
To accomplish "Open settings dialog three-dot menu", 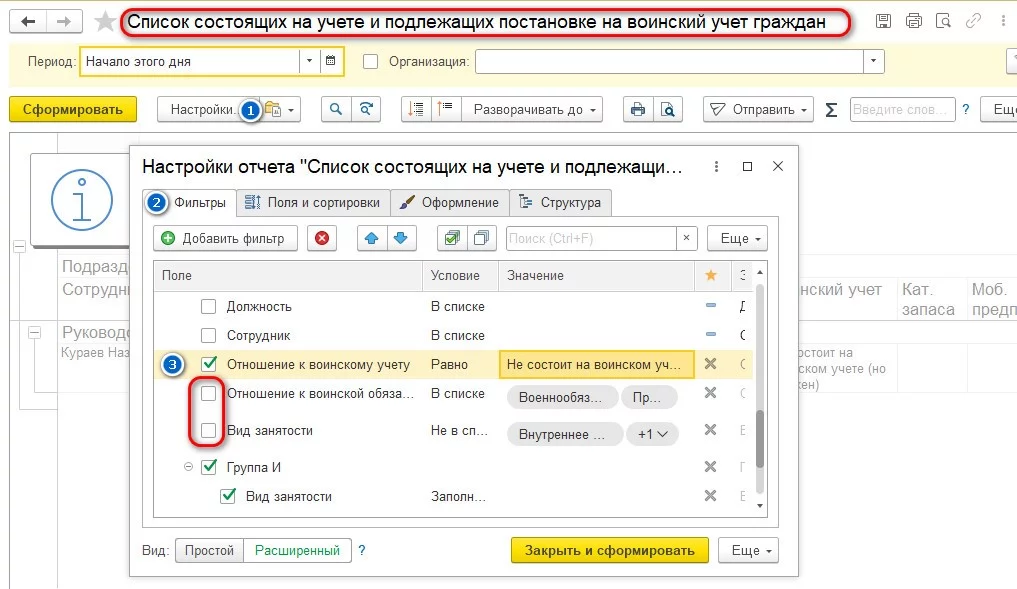I will 716,167.
